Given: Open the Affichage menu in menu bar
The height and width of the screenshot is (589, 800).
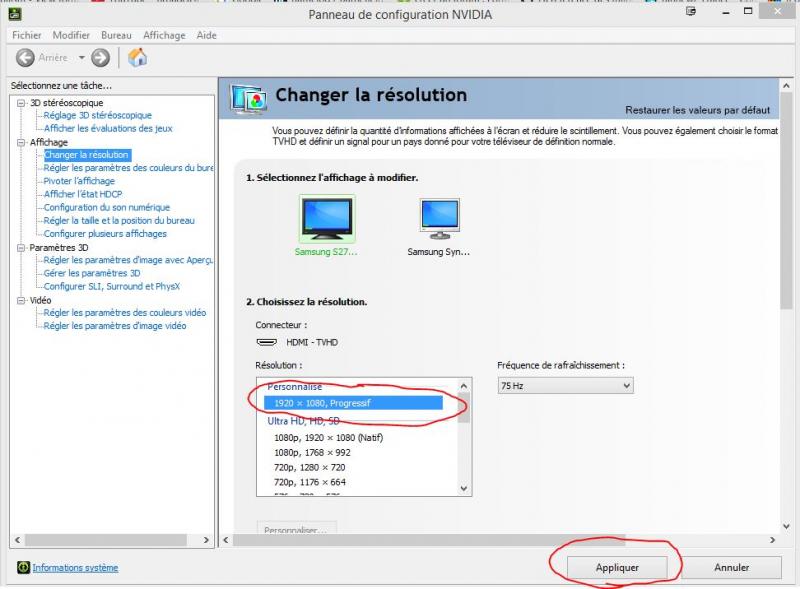Looking at the screenshot, I should tap(164, 35).
